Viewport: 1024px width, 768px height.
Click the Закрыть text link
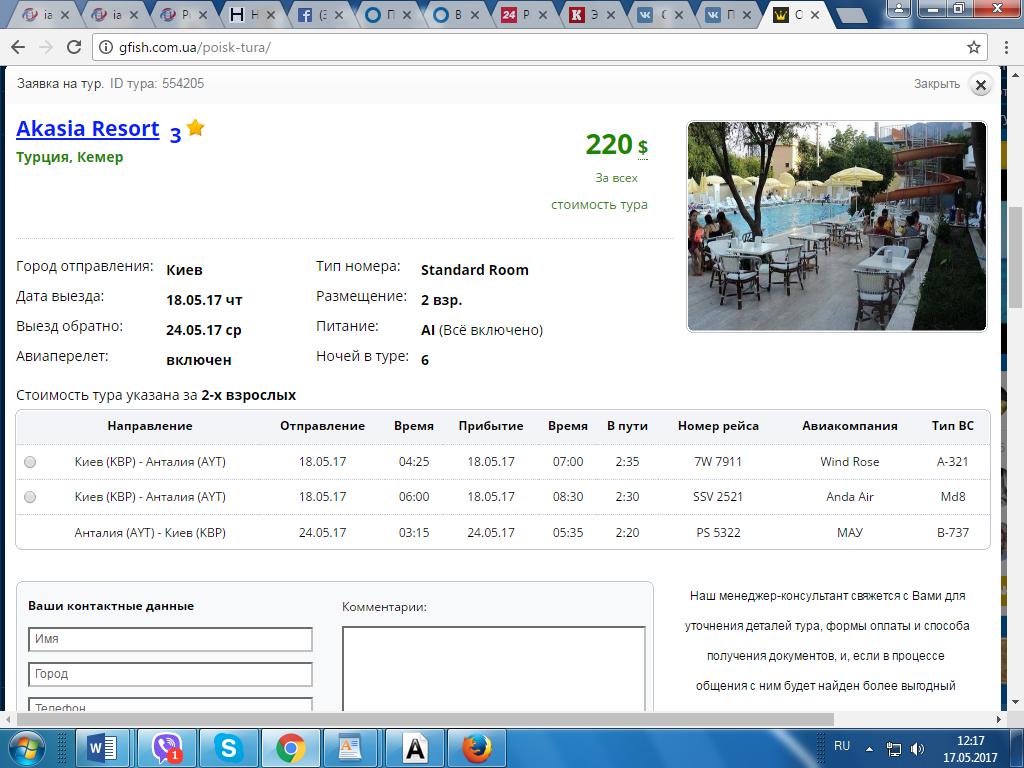936,84
